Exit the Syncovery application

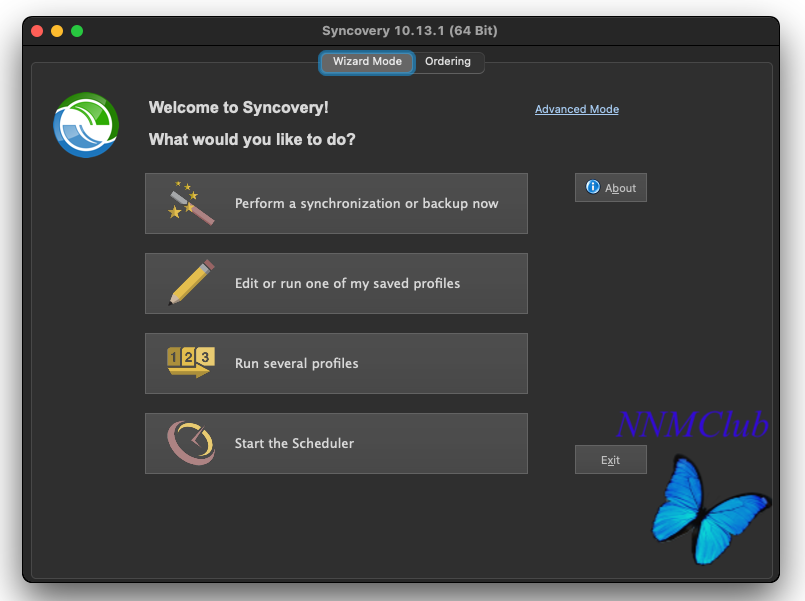click(x=610, y=460)
